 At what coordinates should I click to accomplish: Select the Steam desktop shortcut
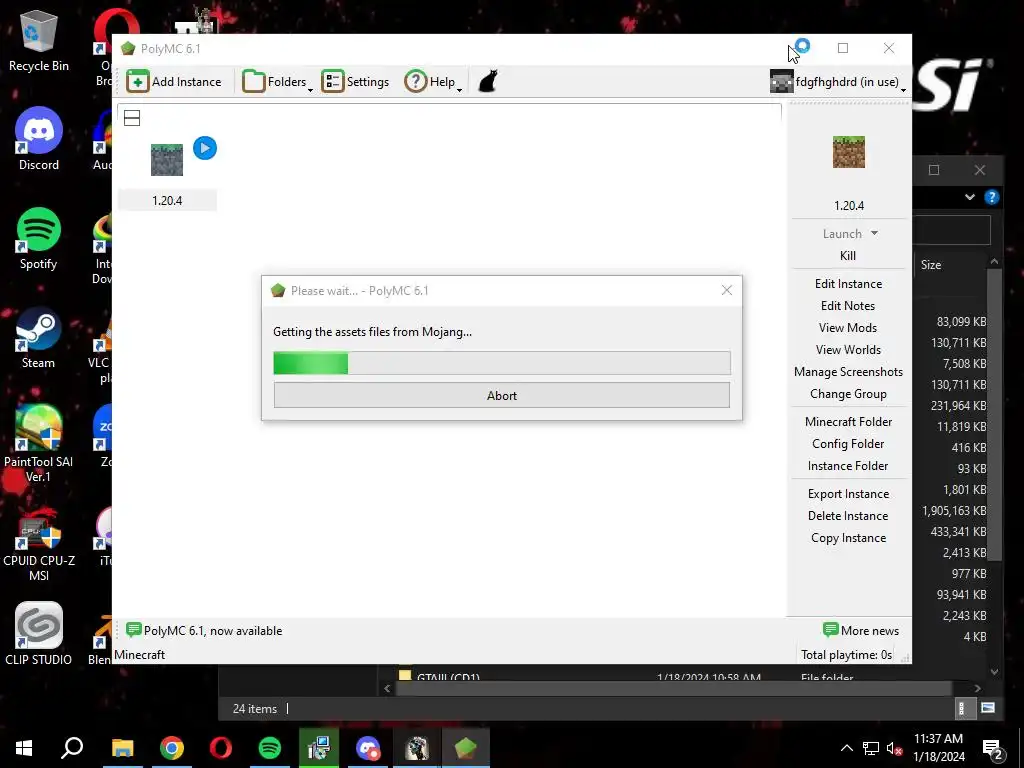[x=39, y=338]
